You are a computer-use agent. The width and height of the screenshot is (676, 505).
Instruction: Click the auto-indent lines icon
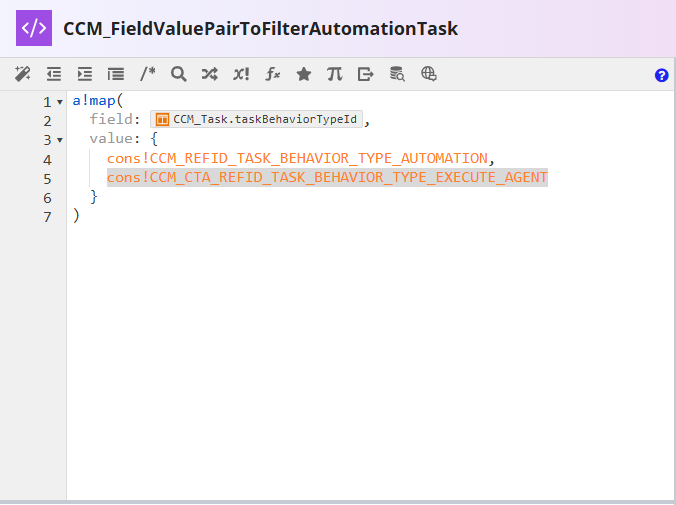[116, 74]
